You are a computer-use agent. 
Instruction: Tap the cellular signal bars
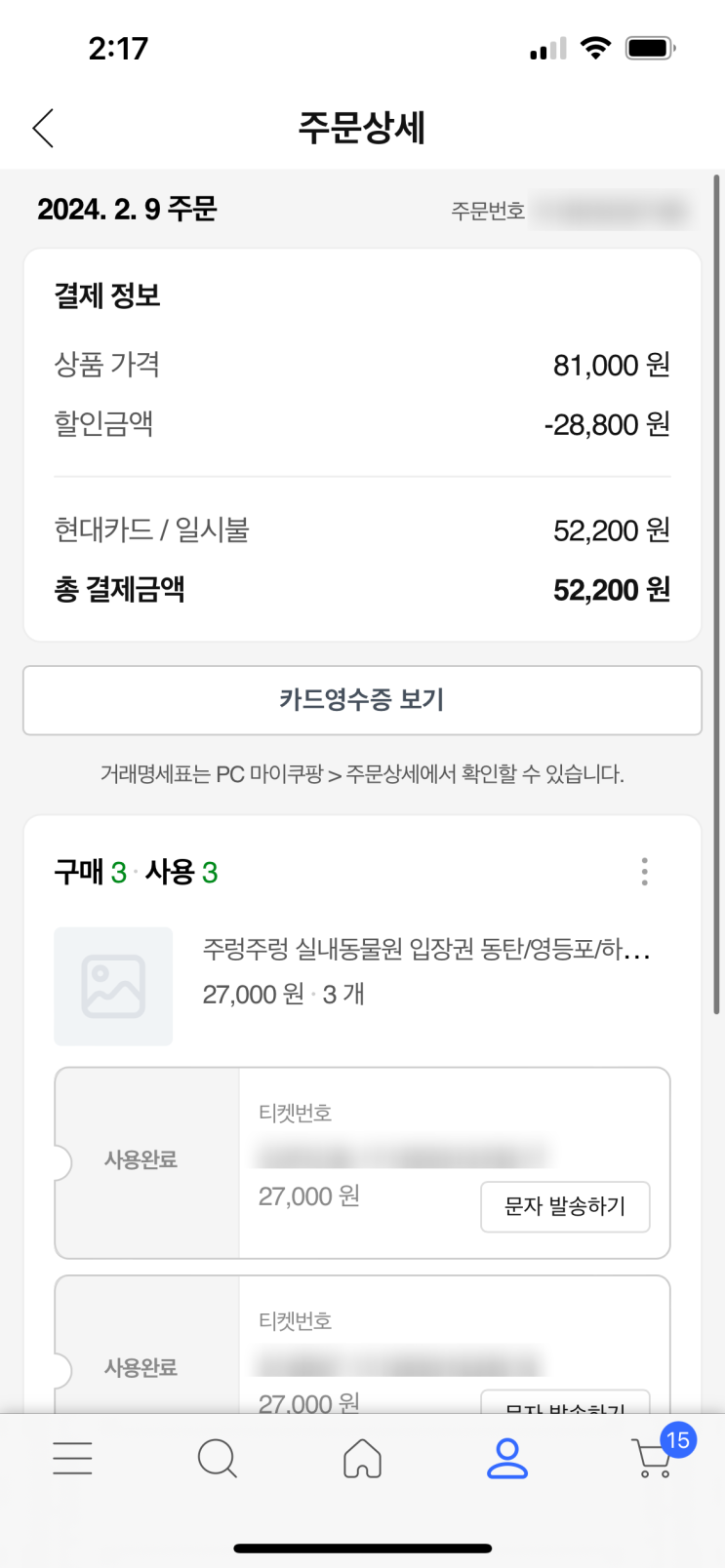[x=547, y=49]
